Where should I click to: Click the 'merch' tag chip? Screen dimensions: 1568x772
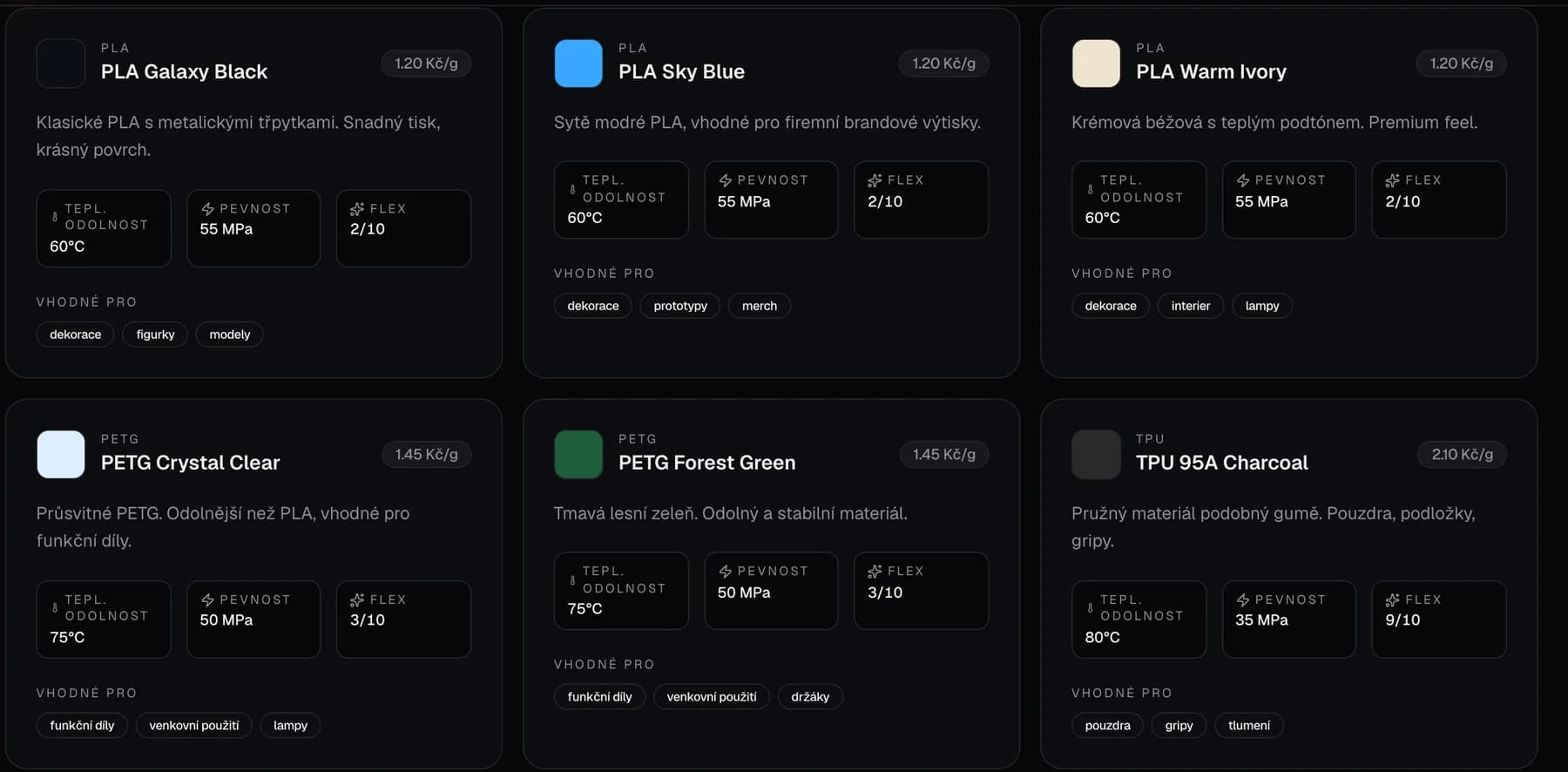760,306
